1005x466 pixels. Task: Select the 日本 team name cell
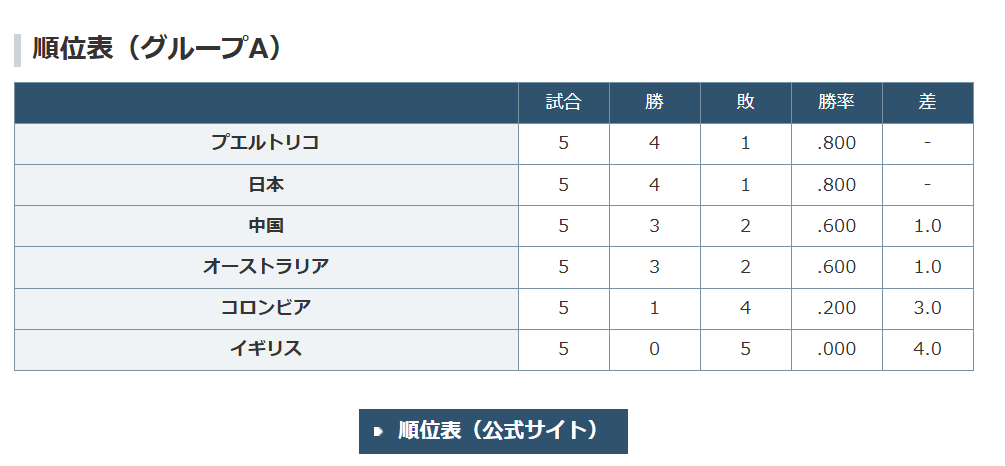coord(265,184)
